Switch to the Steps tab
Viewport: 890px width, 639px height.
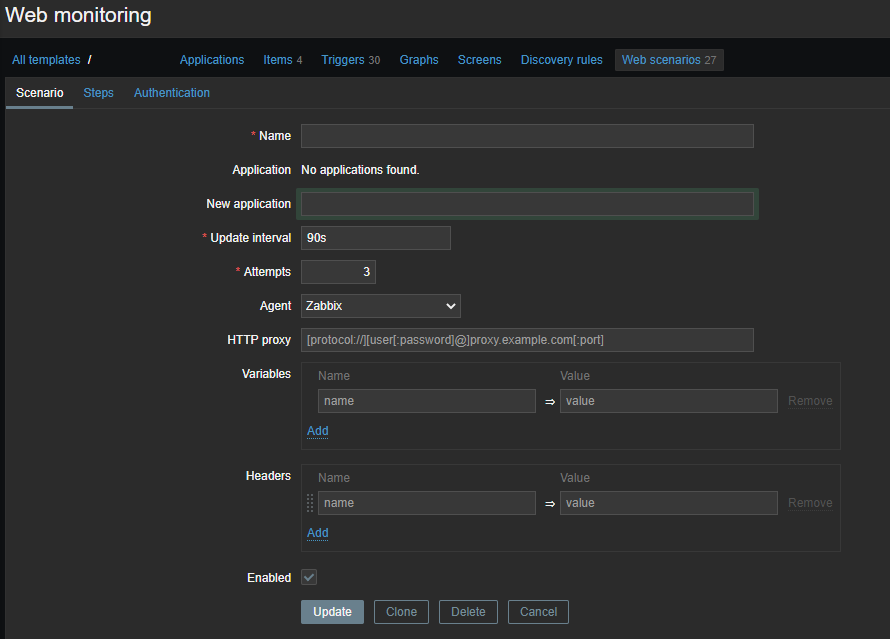(x=98, y=92)
